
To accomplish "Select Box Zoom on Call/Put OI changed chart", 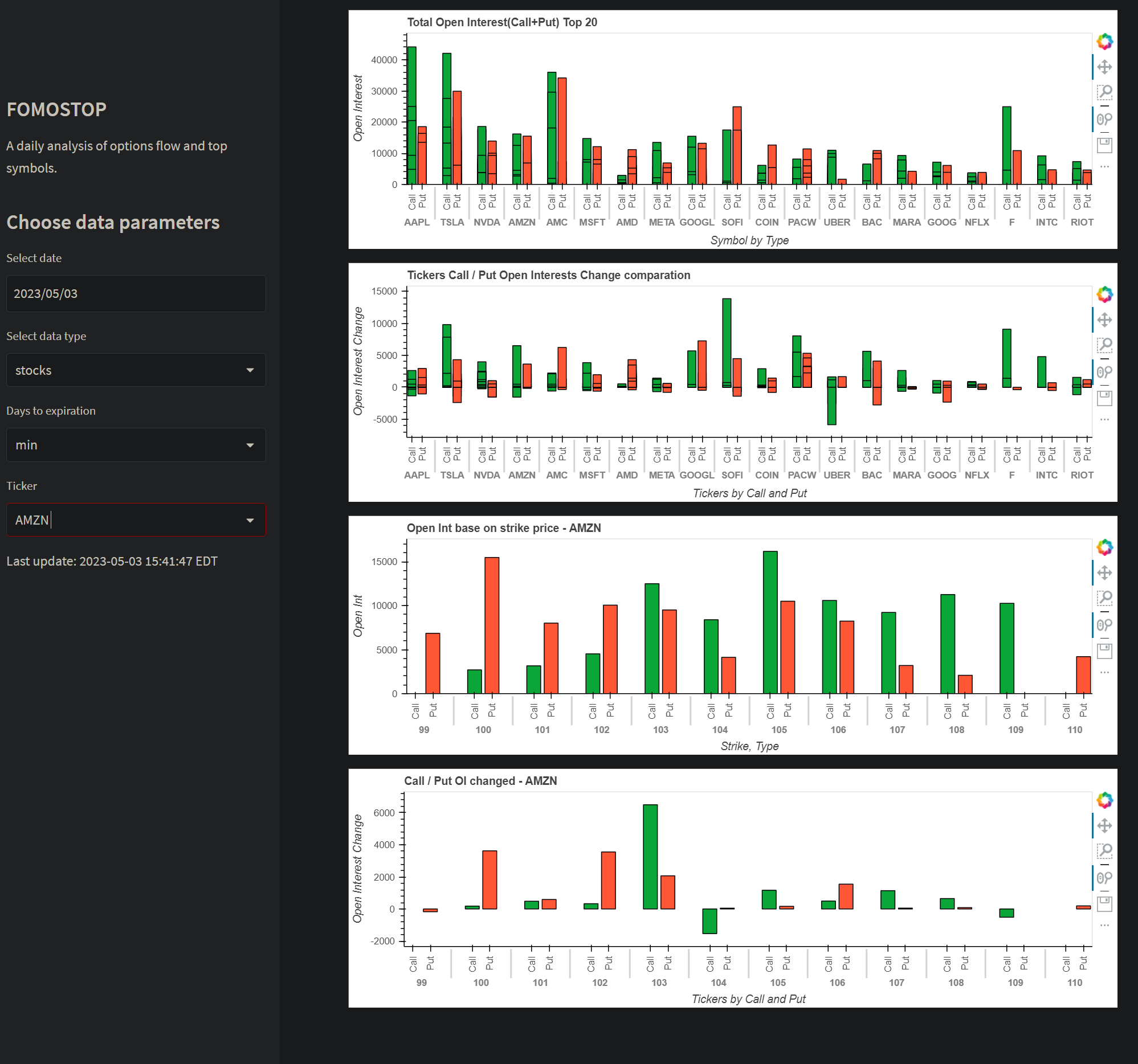I will 1104,850.
